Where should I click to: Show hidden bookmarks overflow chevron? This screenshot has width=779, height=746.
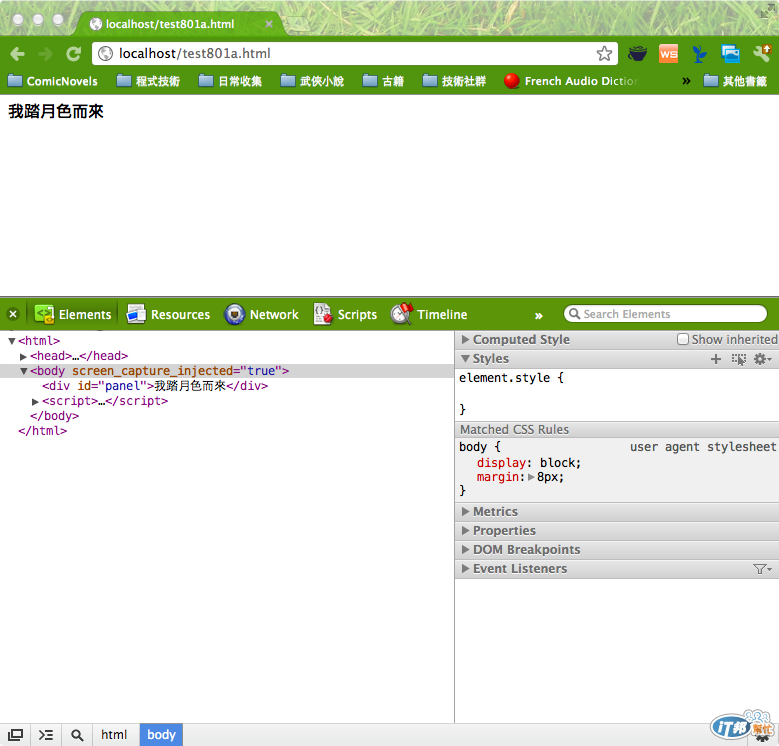686,80
